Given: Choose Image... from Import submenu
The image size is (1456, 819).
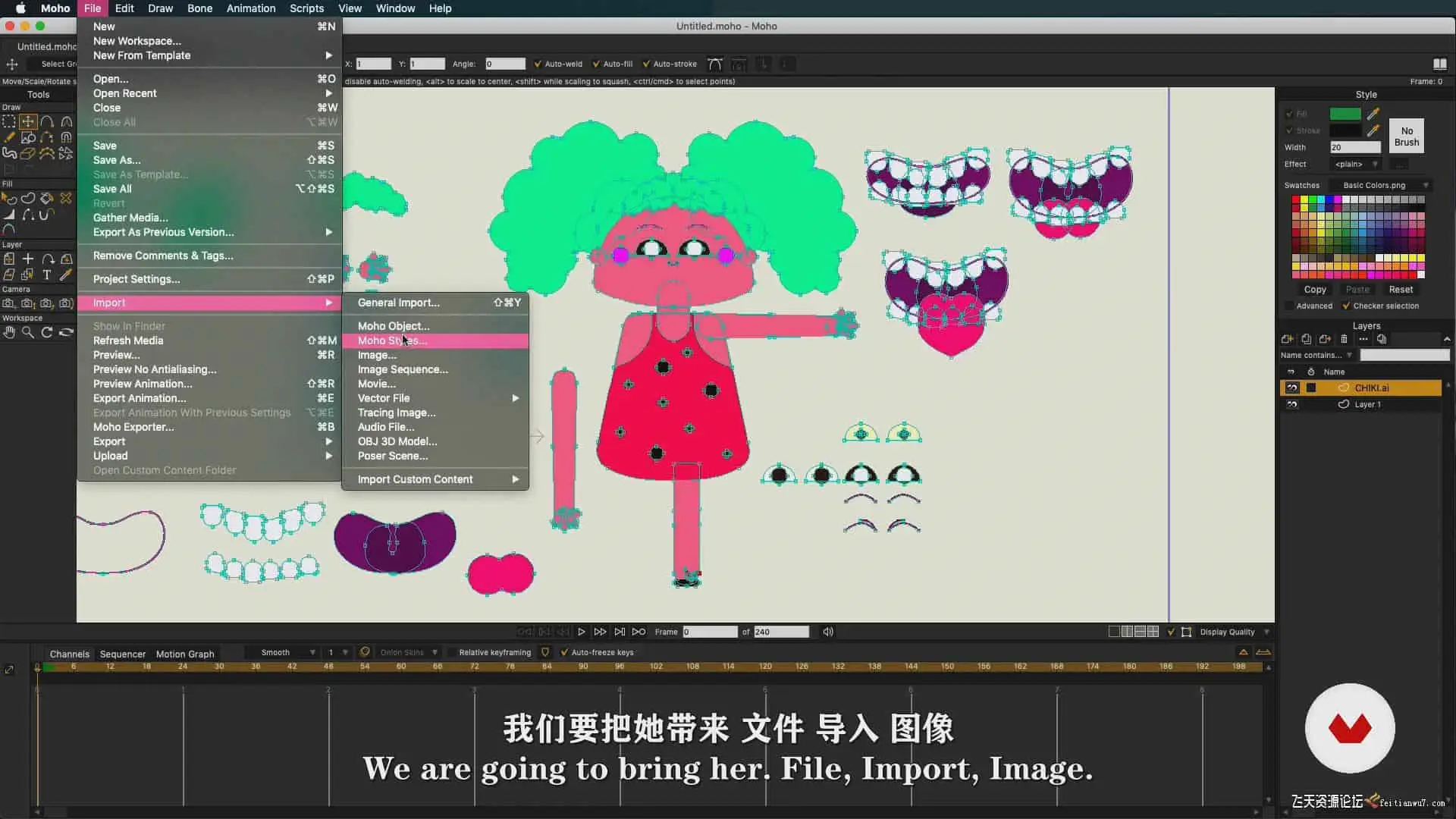Looking at the screenshot, I should pos(435,355).
